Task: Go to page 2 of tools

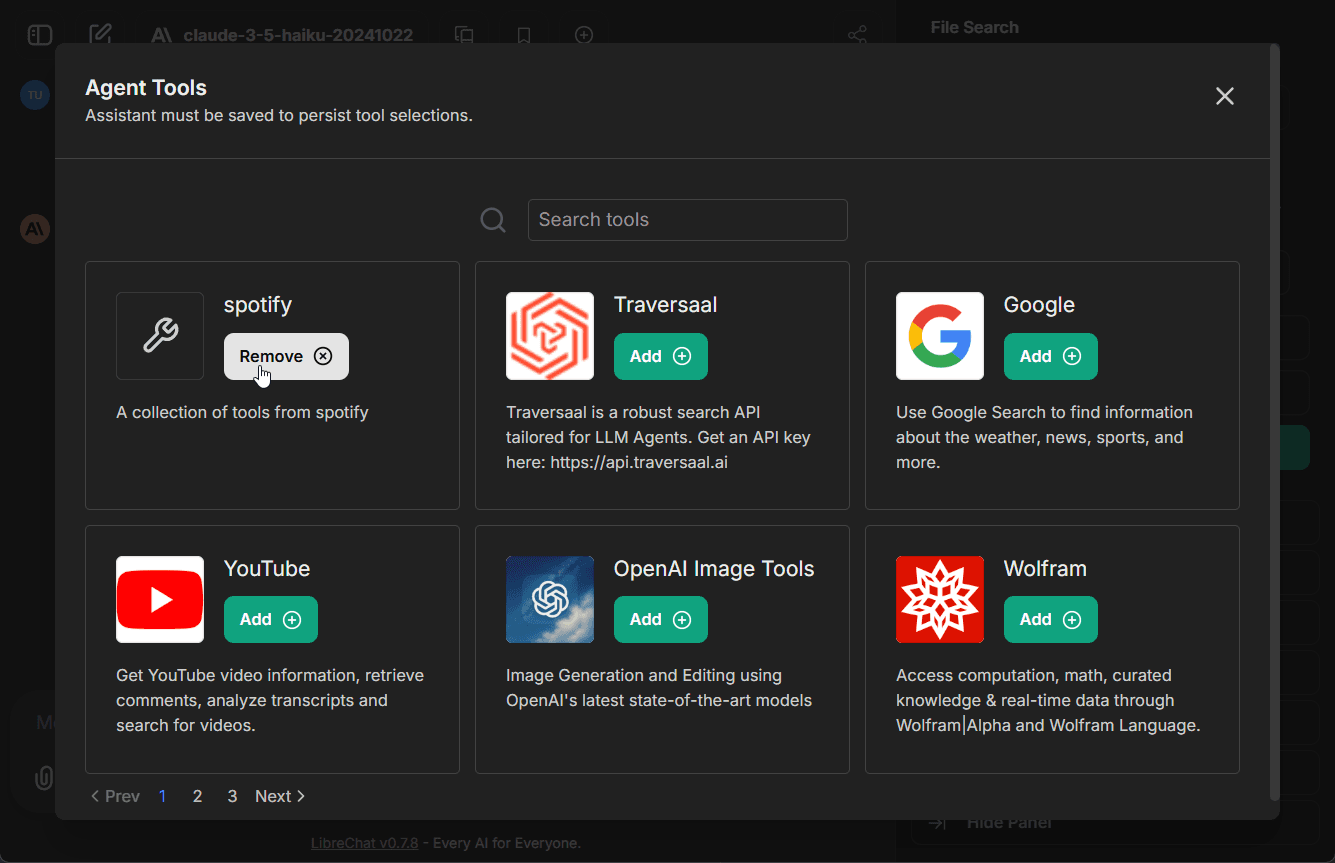Action: pyautogui.click(x=198, y=796)
